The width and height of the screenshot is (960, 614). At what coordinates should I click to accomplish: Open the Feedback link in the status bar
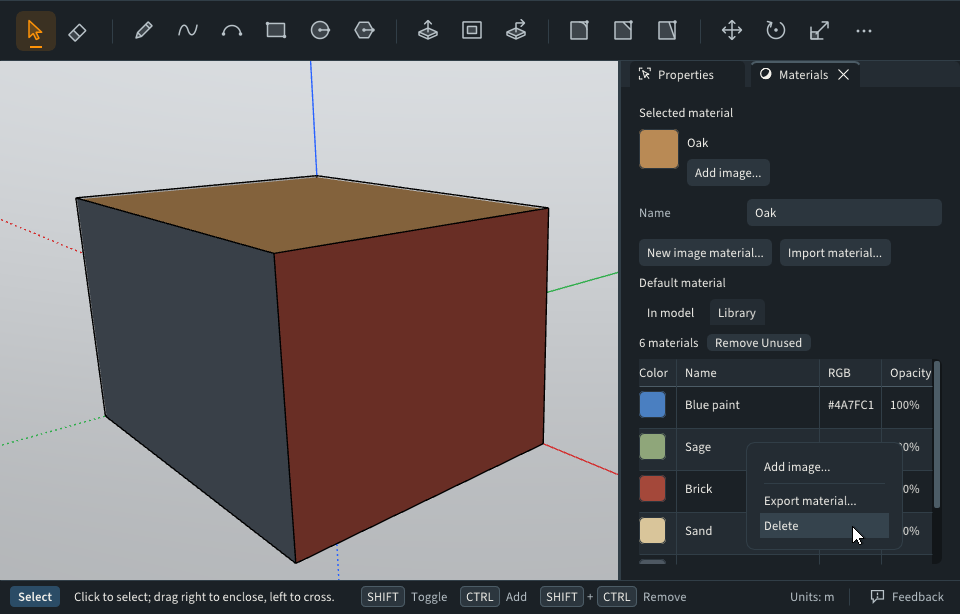pyautogui.click(x=907, y=597)
